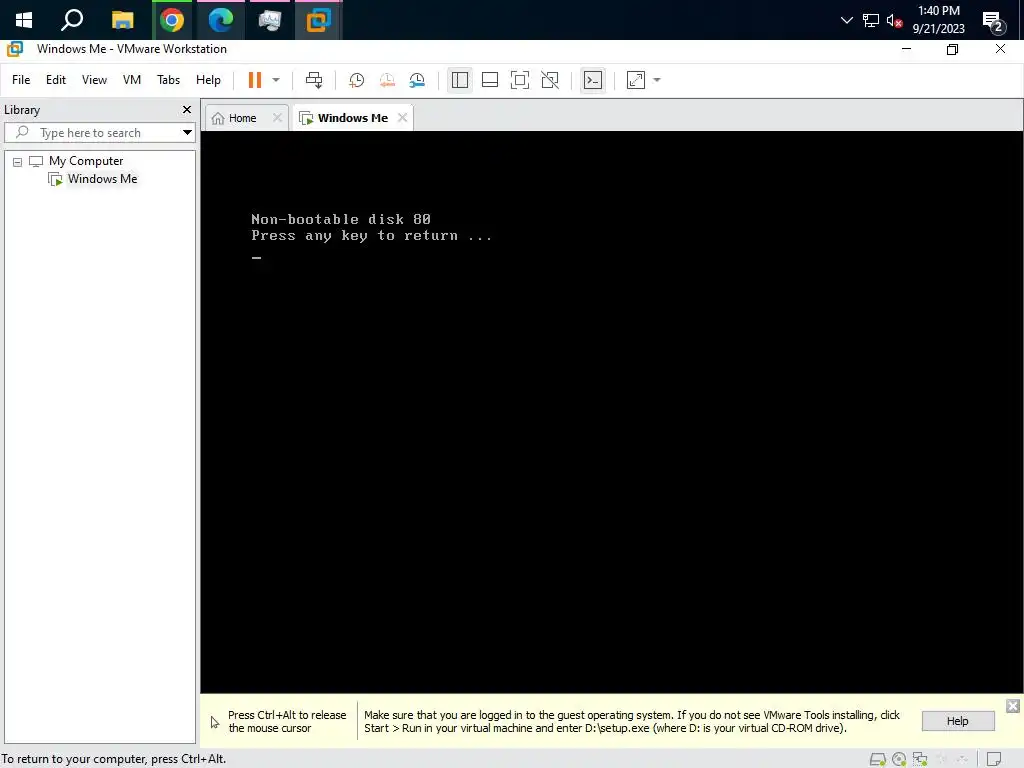
Task: Revert the VM to its snapshot
Action: [x=387, y=80]
